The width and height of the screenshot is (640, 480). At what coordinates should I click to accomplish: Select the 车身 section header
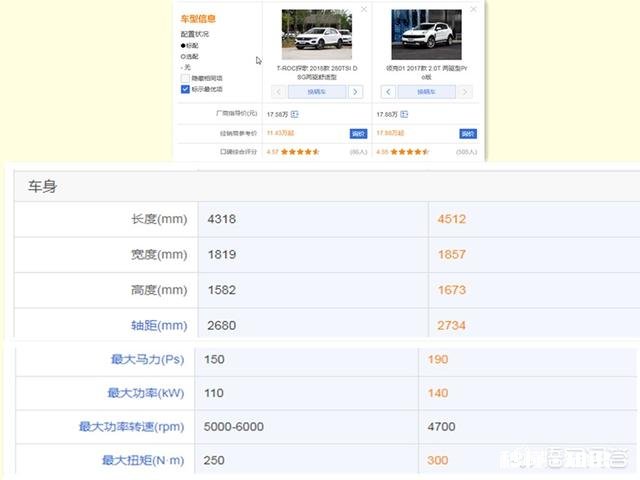pyautogui.click(x=42, y=187)
